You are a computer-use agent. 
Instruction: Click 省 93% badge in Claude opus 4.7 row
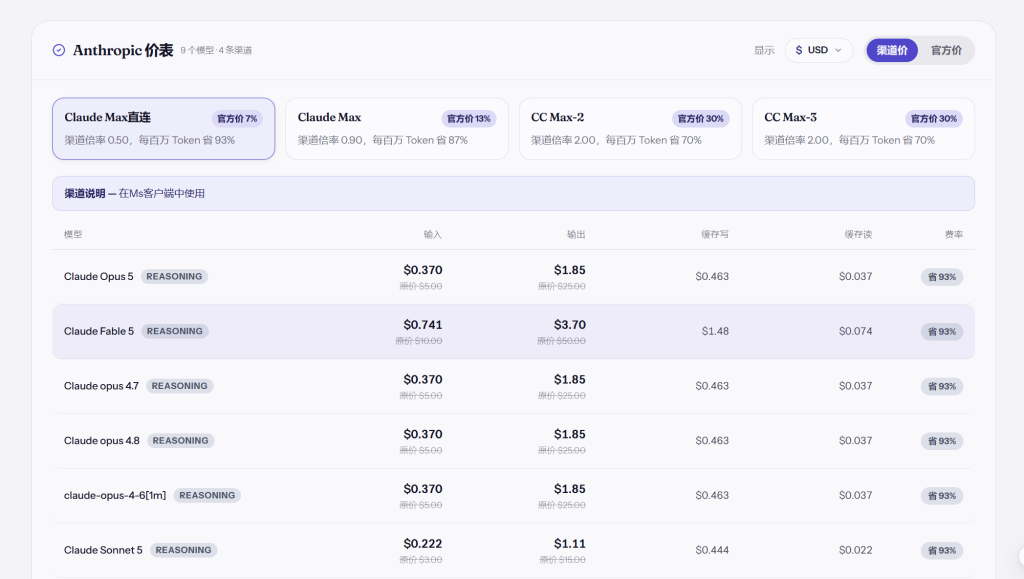point(942,386)
